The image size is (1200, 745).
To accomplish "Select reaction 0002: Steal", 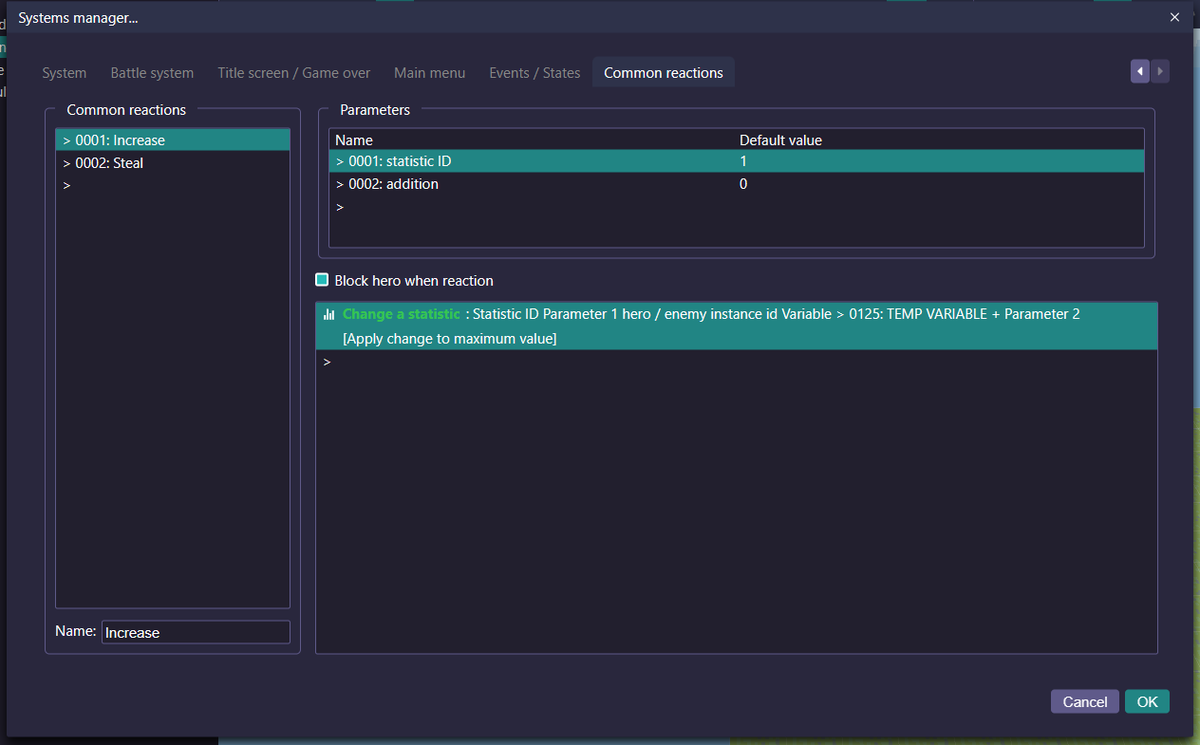I will (173, 163).
